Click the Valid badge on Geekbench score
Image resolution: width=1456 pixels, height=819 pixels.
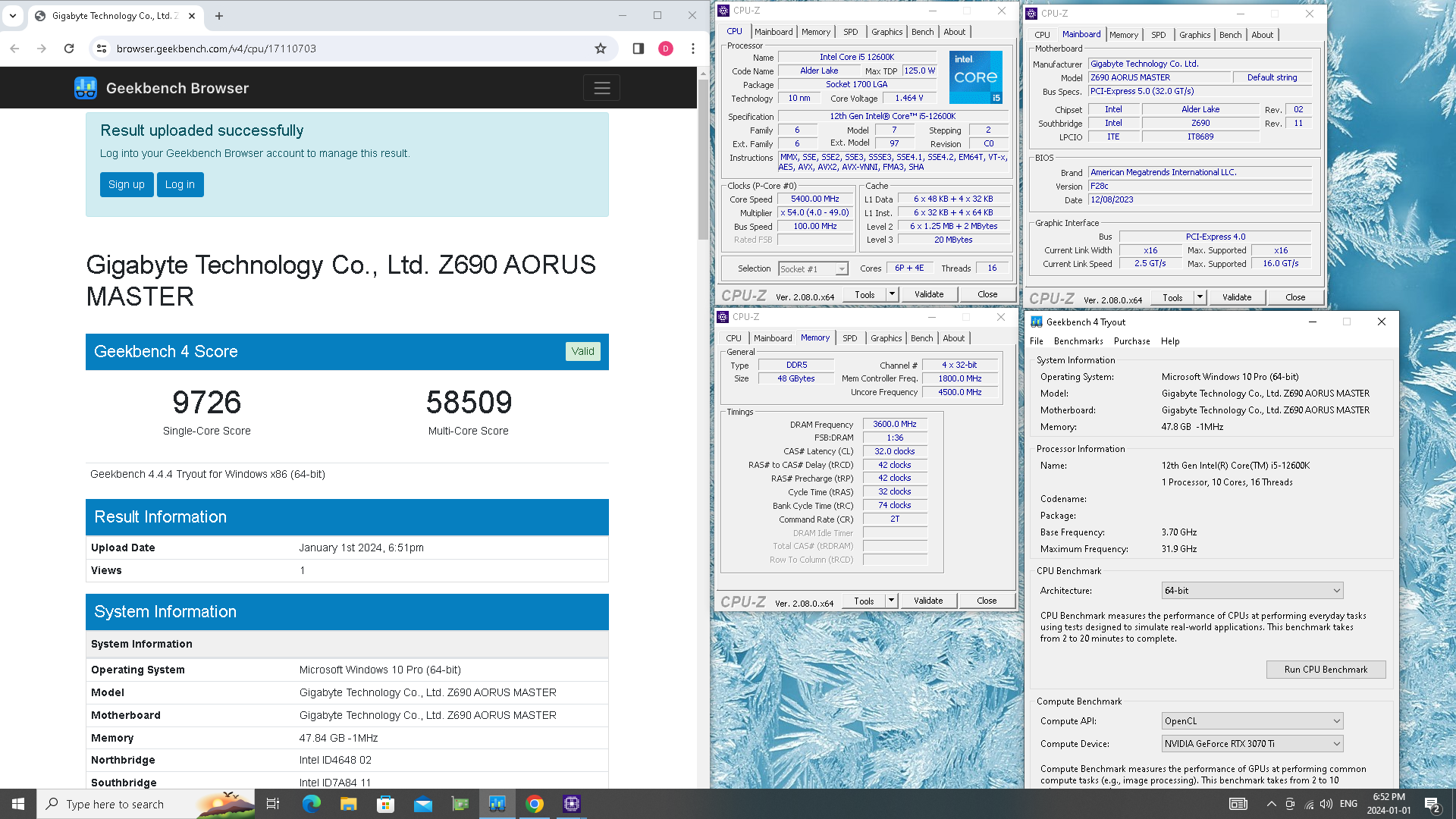[x=583, y=351]
